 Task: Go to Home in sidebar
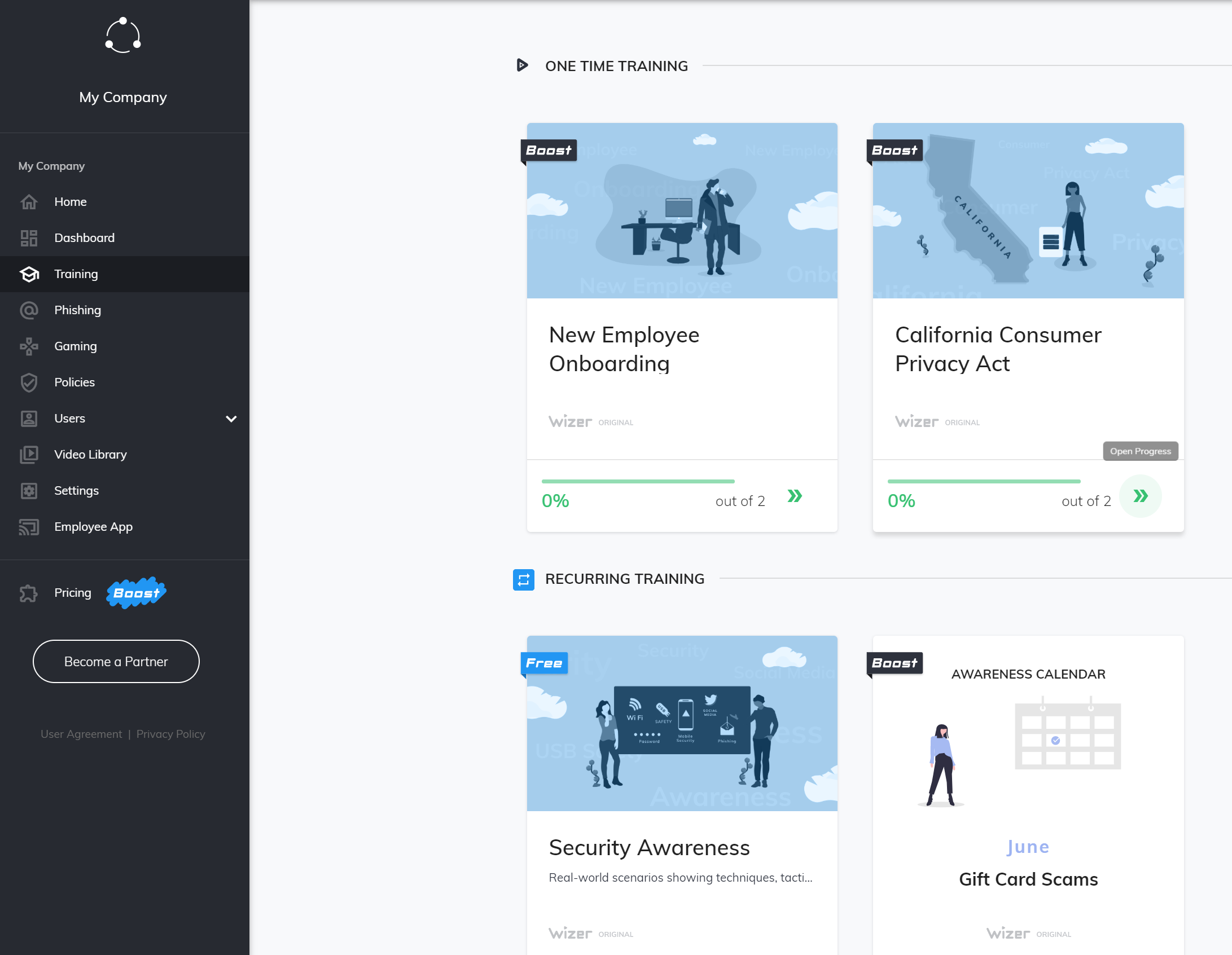point(71,202)
